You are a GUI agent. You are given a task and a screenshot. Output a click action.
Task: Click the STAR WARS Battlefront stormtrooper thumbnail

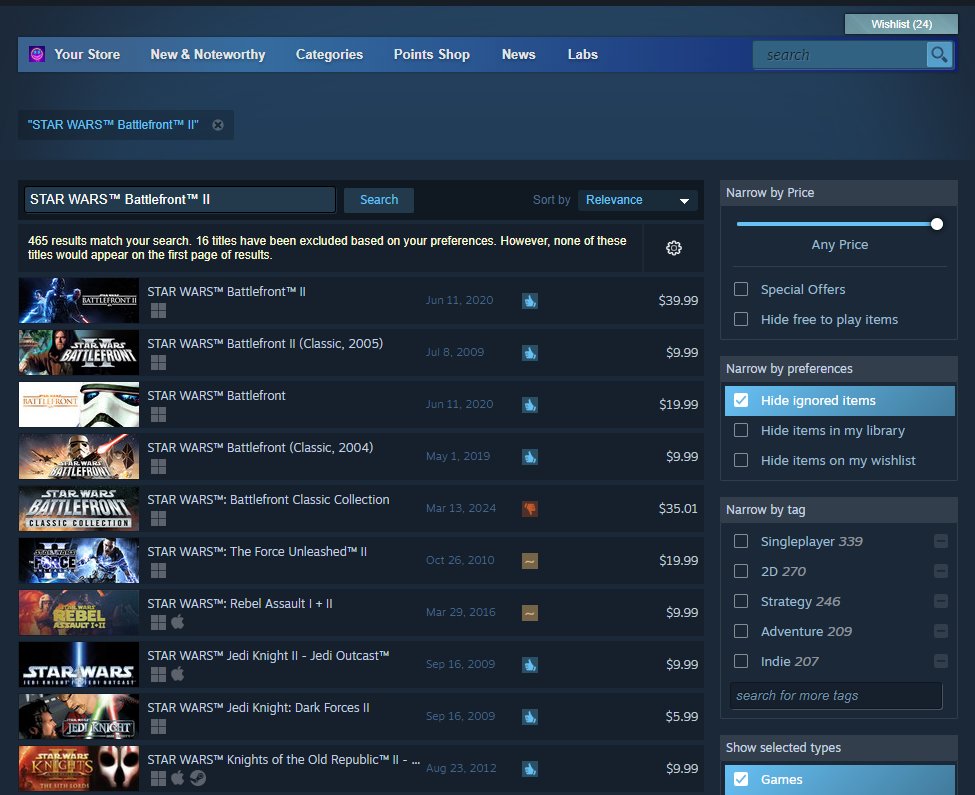point(79,405)
